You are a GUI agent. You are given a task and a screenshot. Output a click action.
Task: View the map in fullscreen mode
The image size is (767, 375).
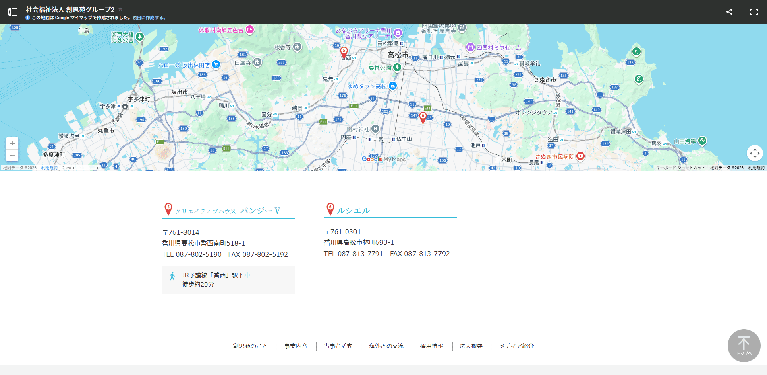tap(754, 12)
